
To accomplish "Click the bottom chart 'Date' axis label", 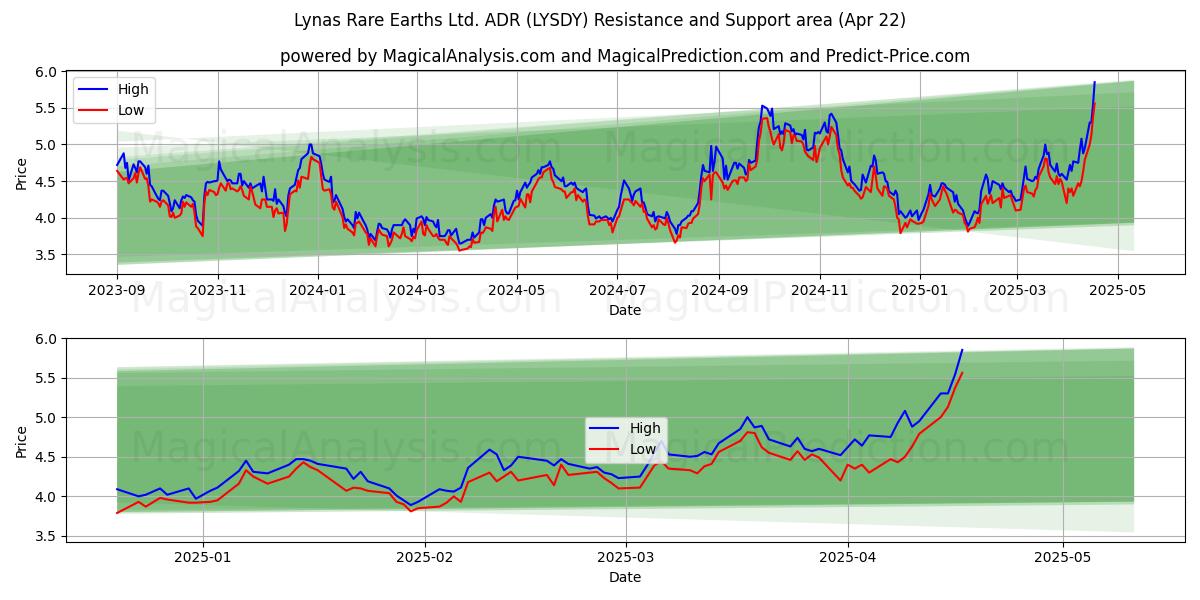I will 625,577.
